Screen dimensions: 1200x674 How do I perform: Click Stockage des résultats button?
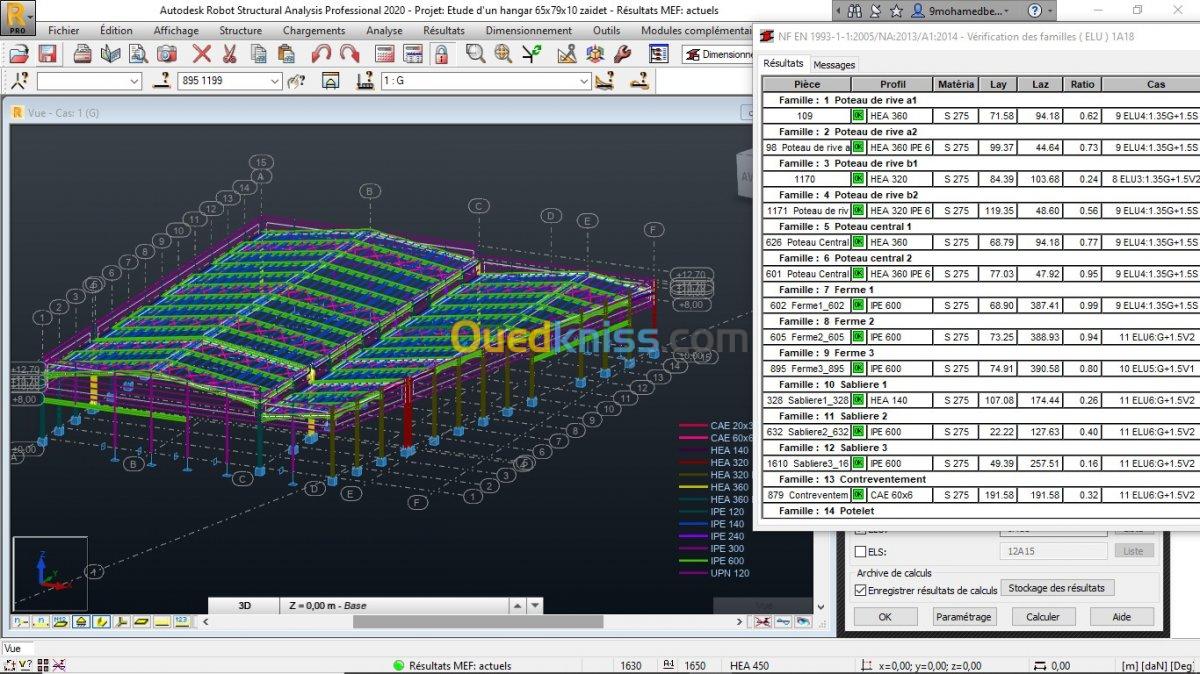(x=1058, y=588)
